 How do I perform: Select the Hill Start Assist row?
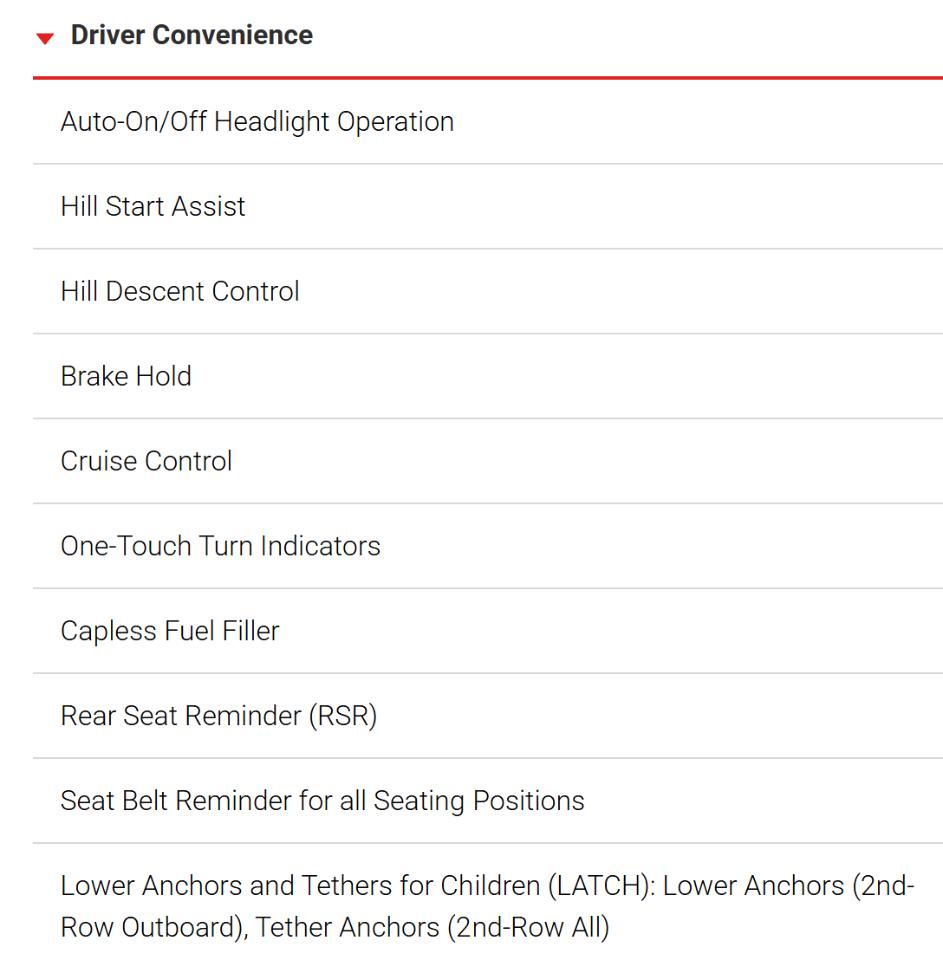[x=488, y=206]
